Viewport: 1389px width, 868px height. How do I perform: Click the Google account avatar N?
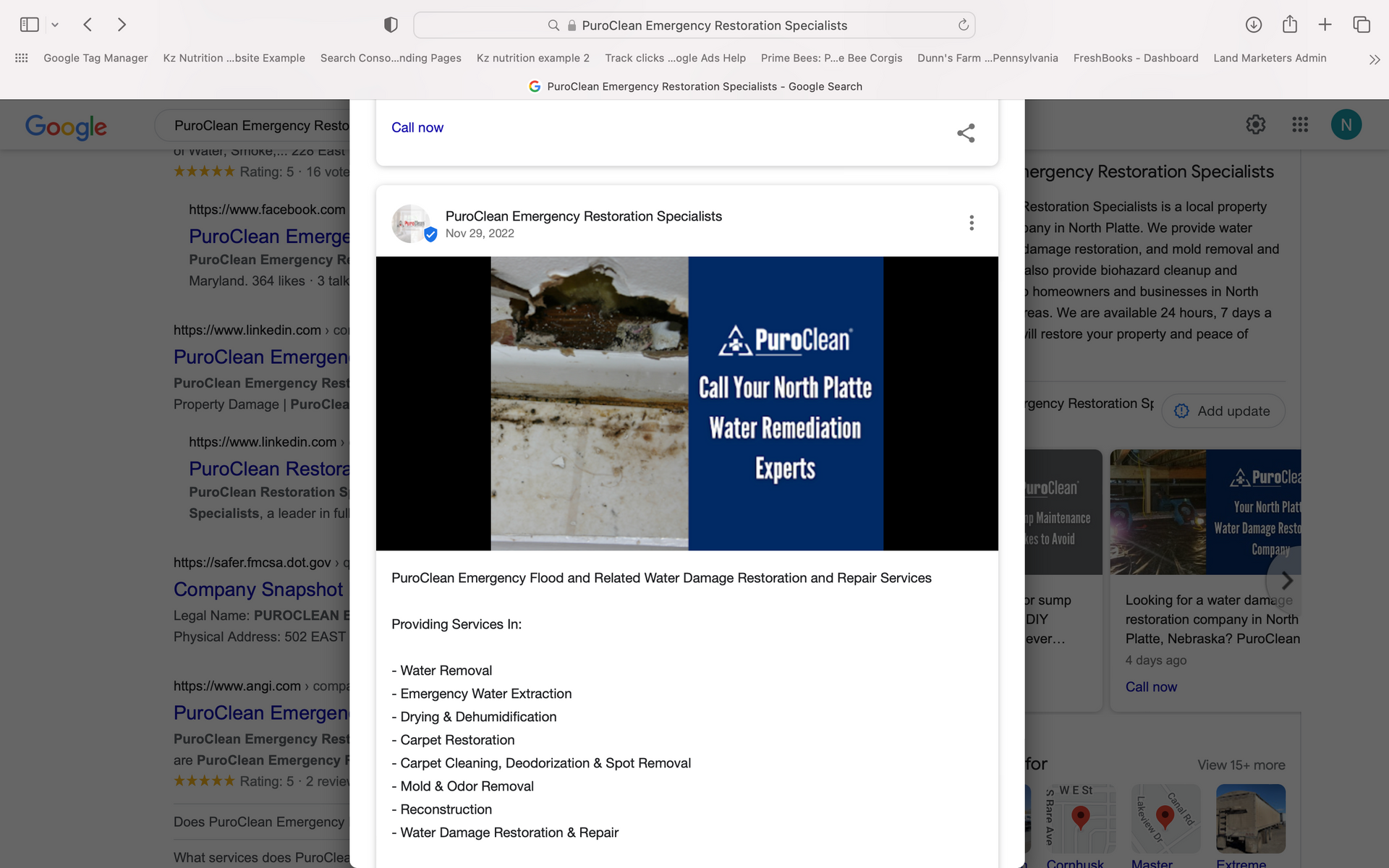click(1346, 124)
